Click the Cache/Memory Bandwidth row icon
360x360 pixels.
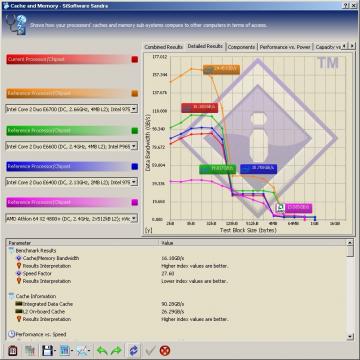point(19,258)
